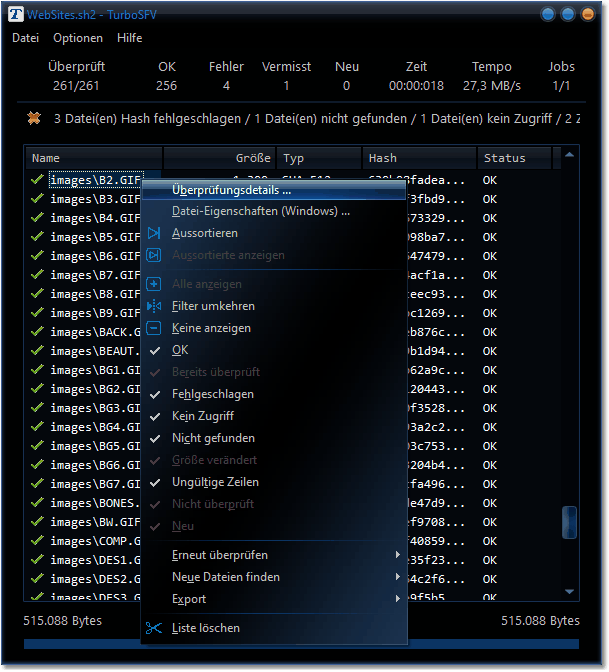Click the vertical scrollbar thumb in file list
Viewport: 609px width, 672px height.
[x=569, y=521]
